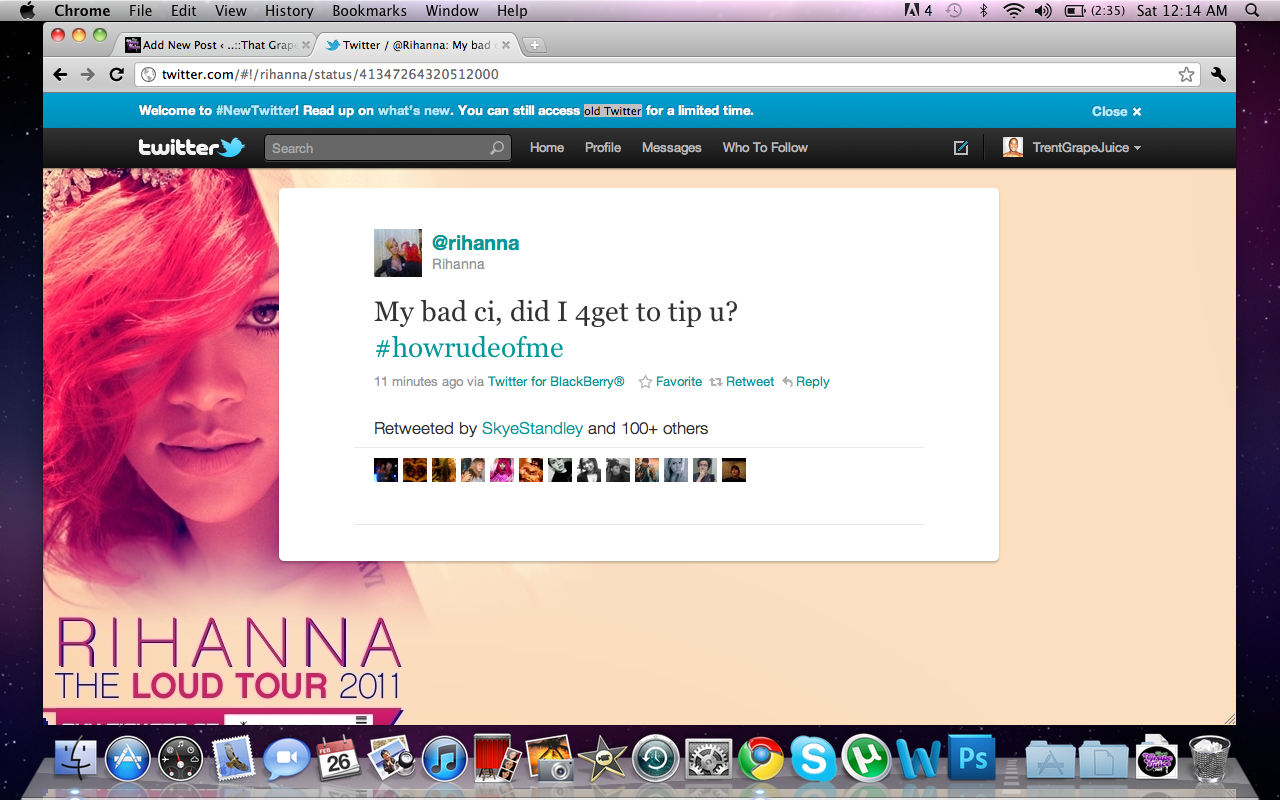Viewport: 1280px width, 800px height.
Task: Retweet Rihanna's tweet
Action: click(742, 382)
